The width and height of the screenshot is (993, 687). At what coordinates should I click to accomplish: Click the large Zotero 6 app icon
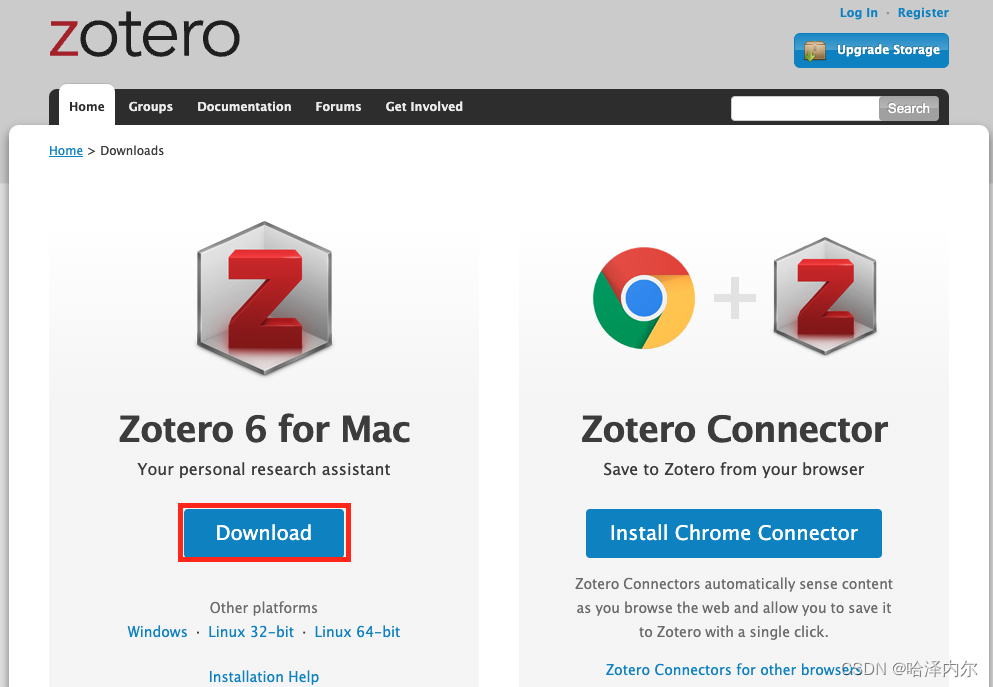[x=264, y=298]
